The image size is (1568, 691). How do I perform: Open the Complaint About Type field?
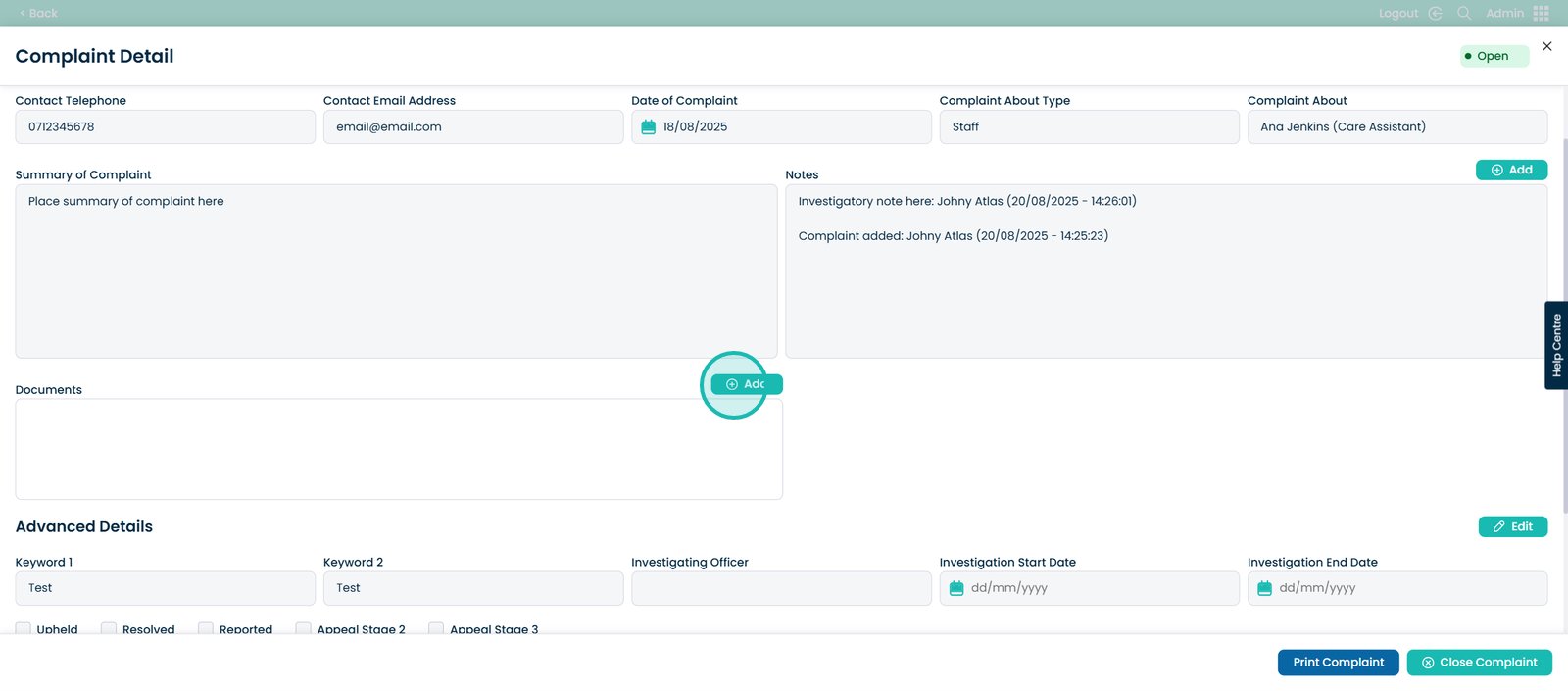(1088, 127)
